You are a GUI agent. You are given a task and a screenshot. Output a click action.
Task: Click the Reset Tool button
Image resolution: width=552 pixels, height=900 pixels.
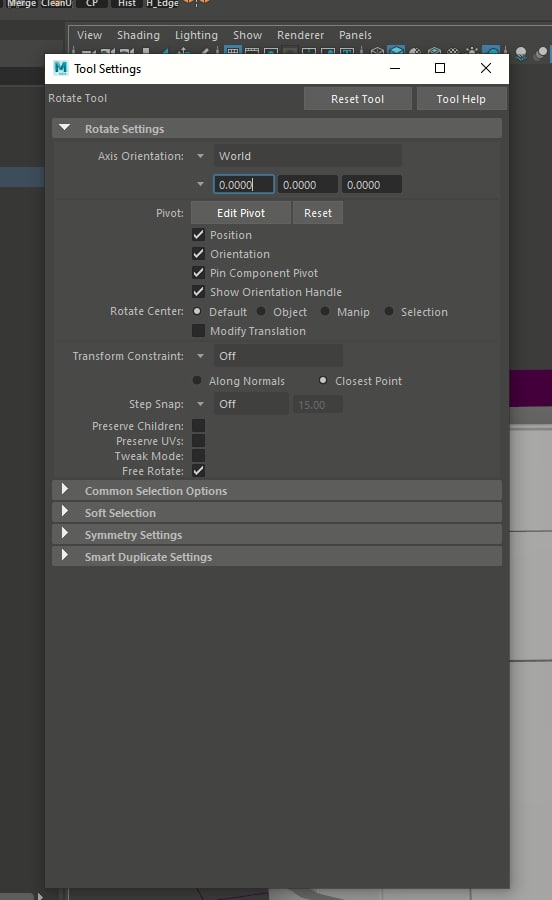coord(357,99)
